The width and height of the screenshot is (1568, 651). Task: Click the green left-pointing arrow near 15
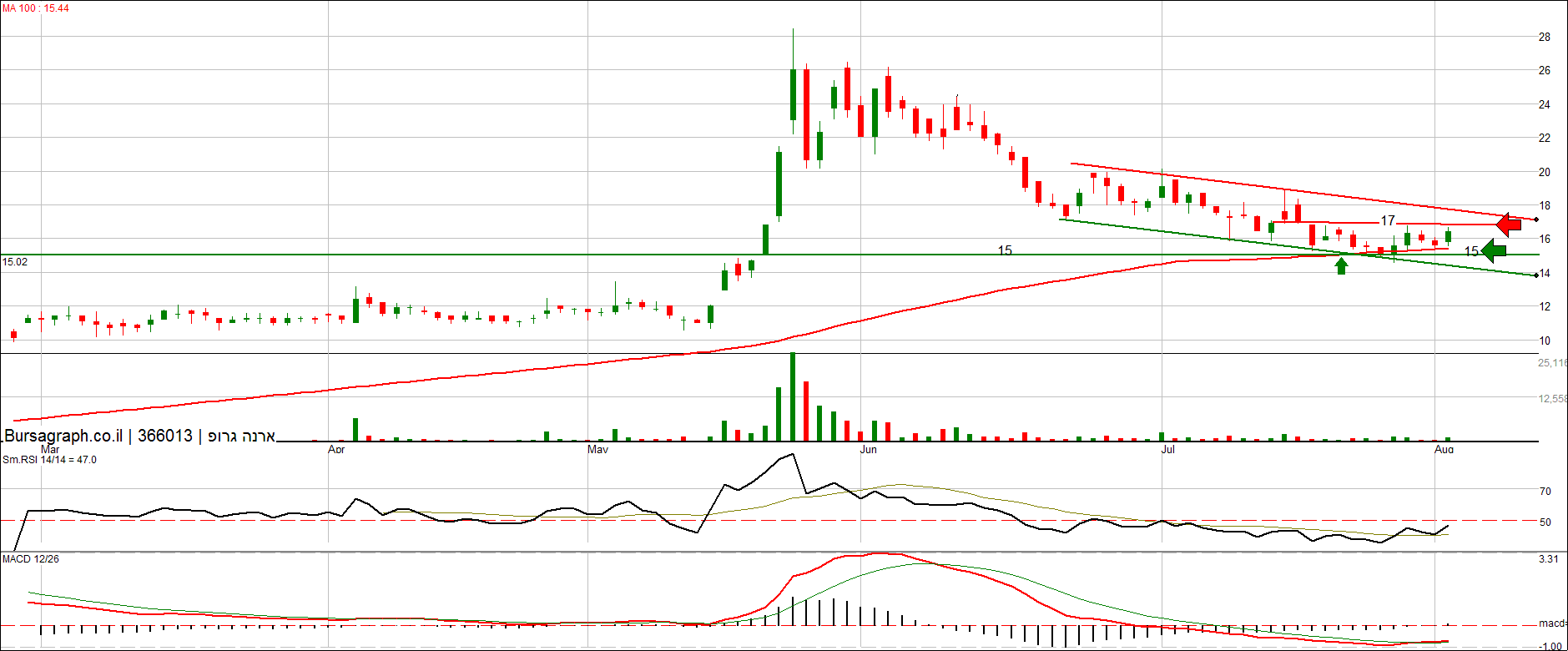coord(1494,250)
